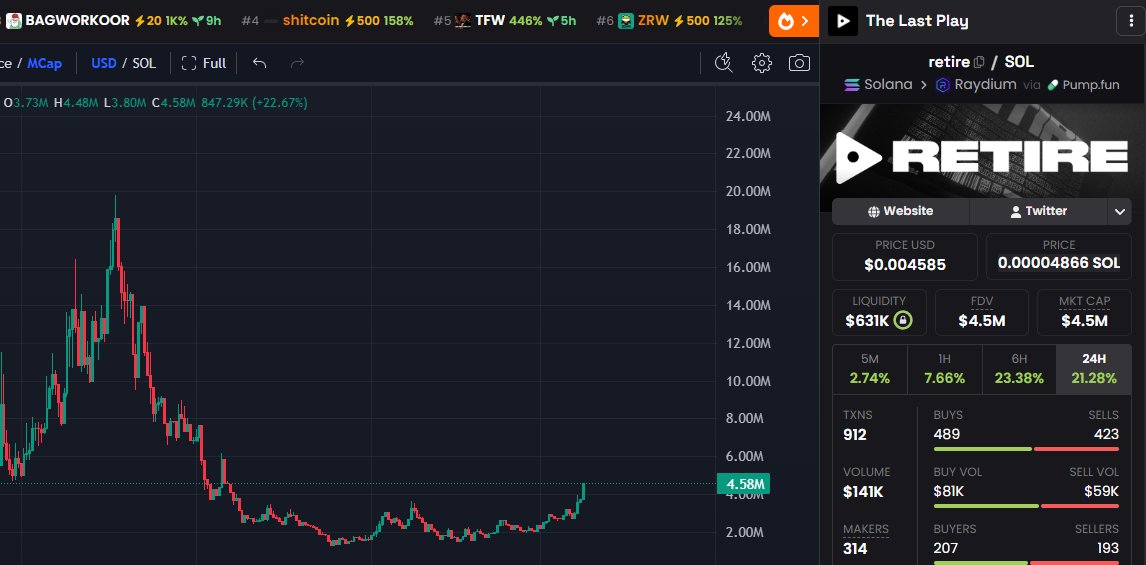
Task: Click the 20.00M price axis label
Action: (748, 192)
